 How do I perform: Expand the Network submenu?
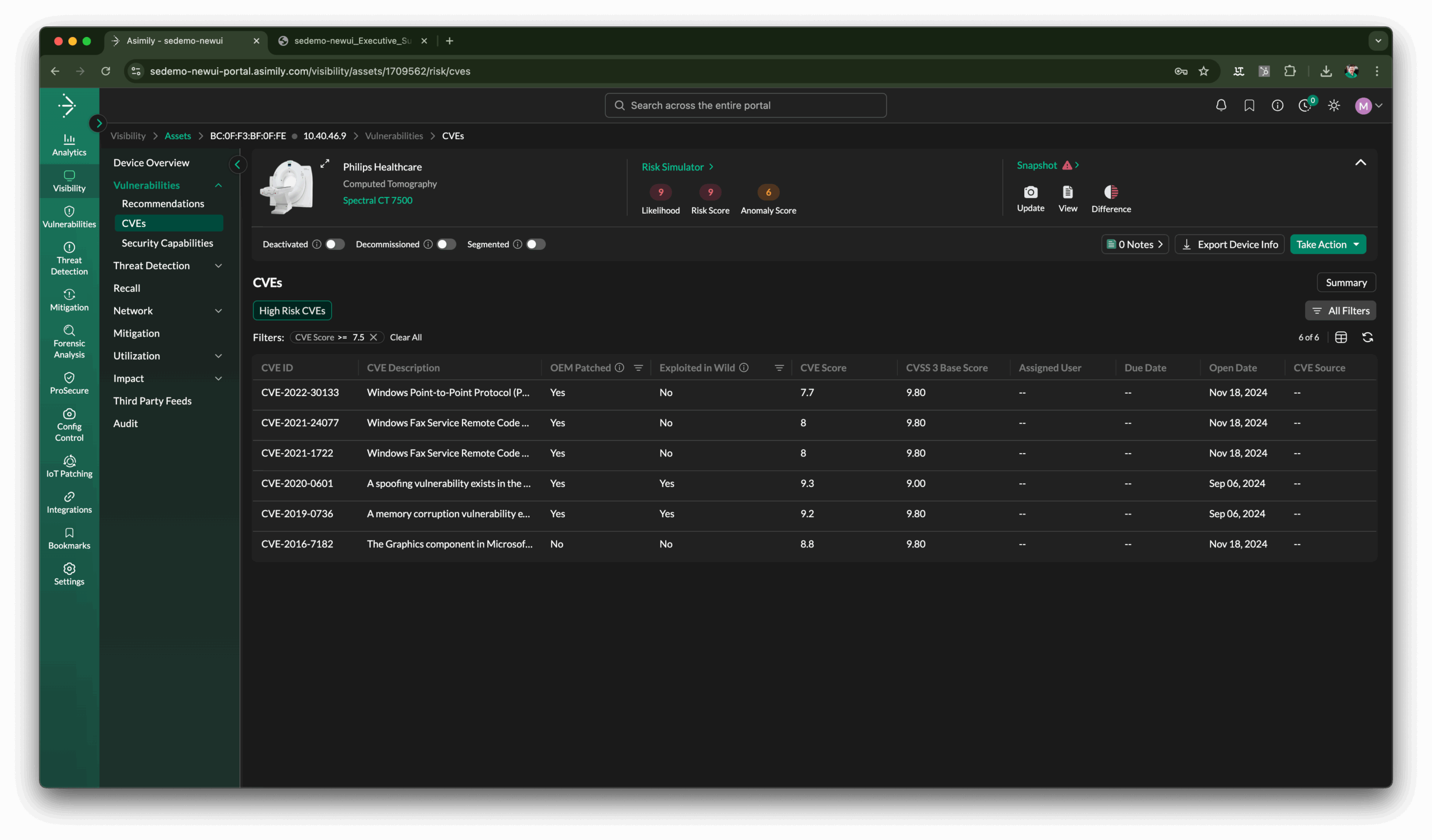[218, 311]
